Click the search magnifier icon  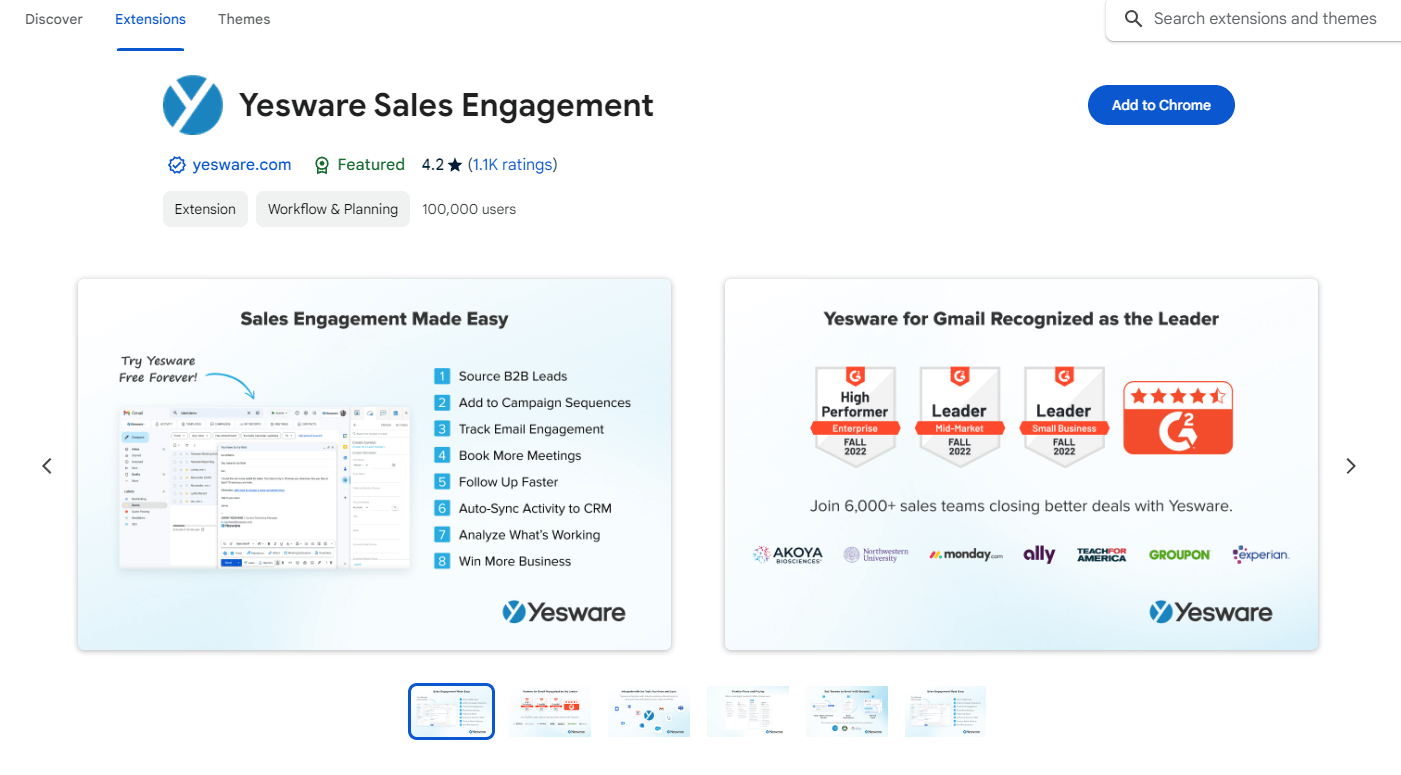1133,19
